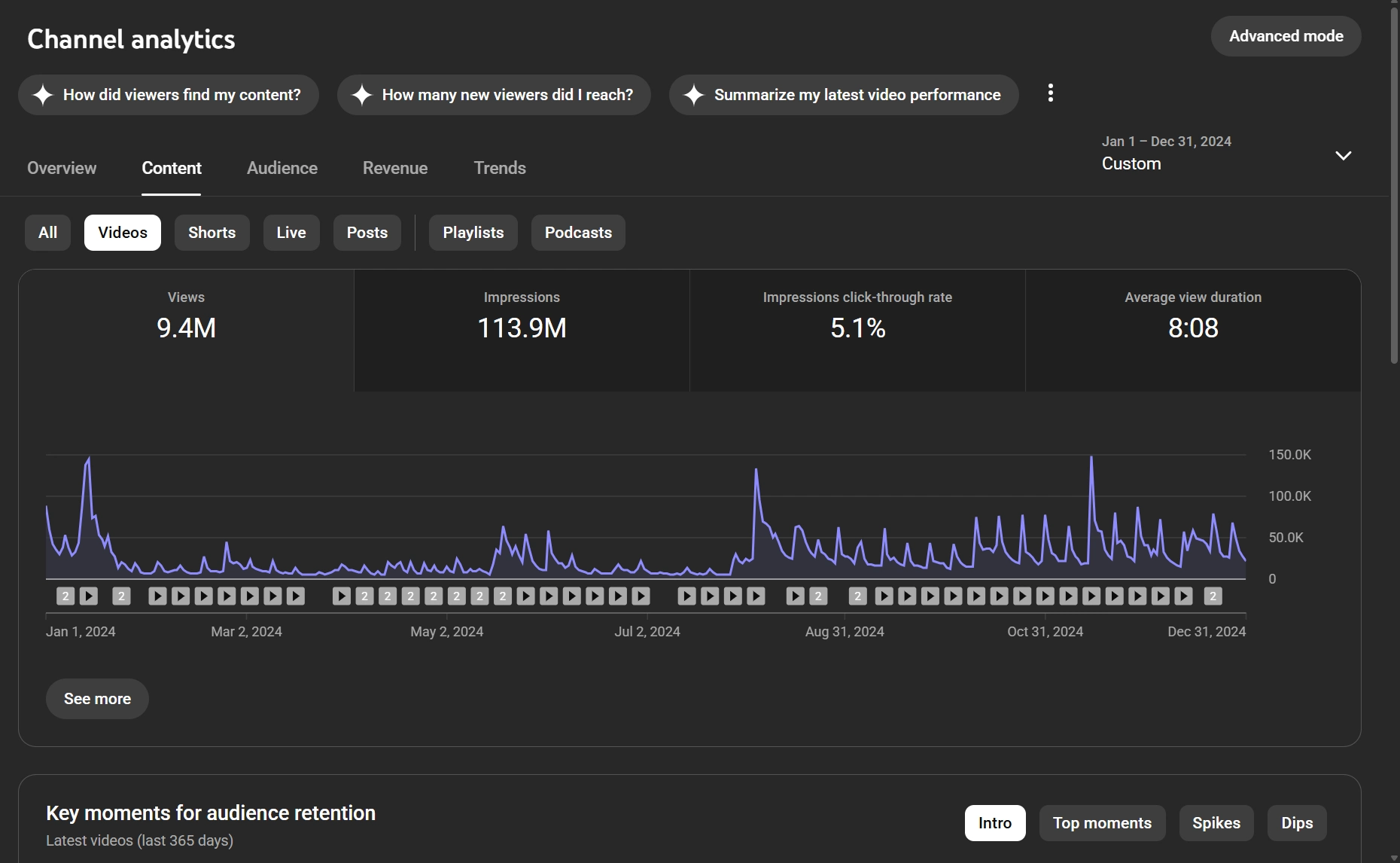Expand the date range dropdown chevron
This screenshot has height=863, width=1400.
[x=1343, y=156]
